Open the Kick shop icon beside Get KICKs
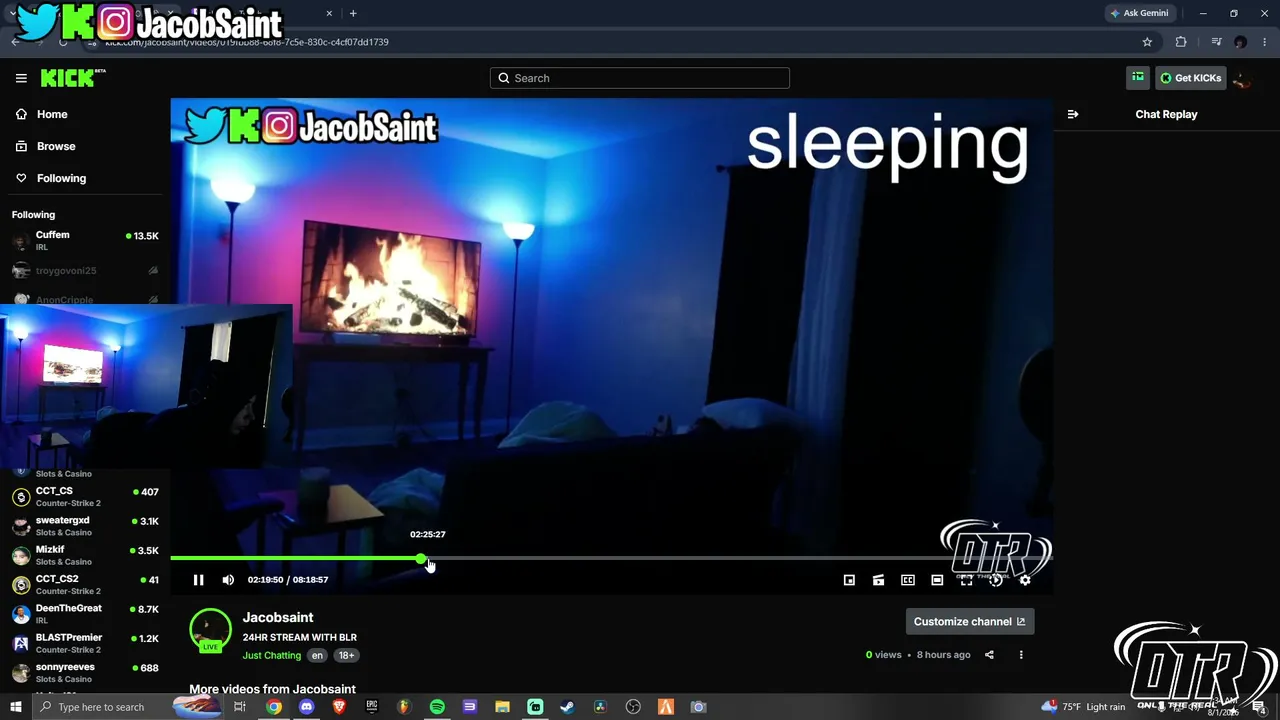1280x720 pixels. (x=1138, y=78)
